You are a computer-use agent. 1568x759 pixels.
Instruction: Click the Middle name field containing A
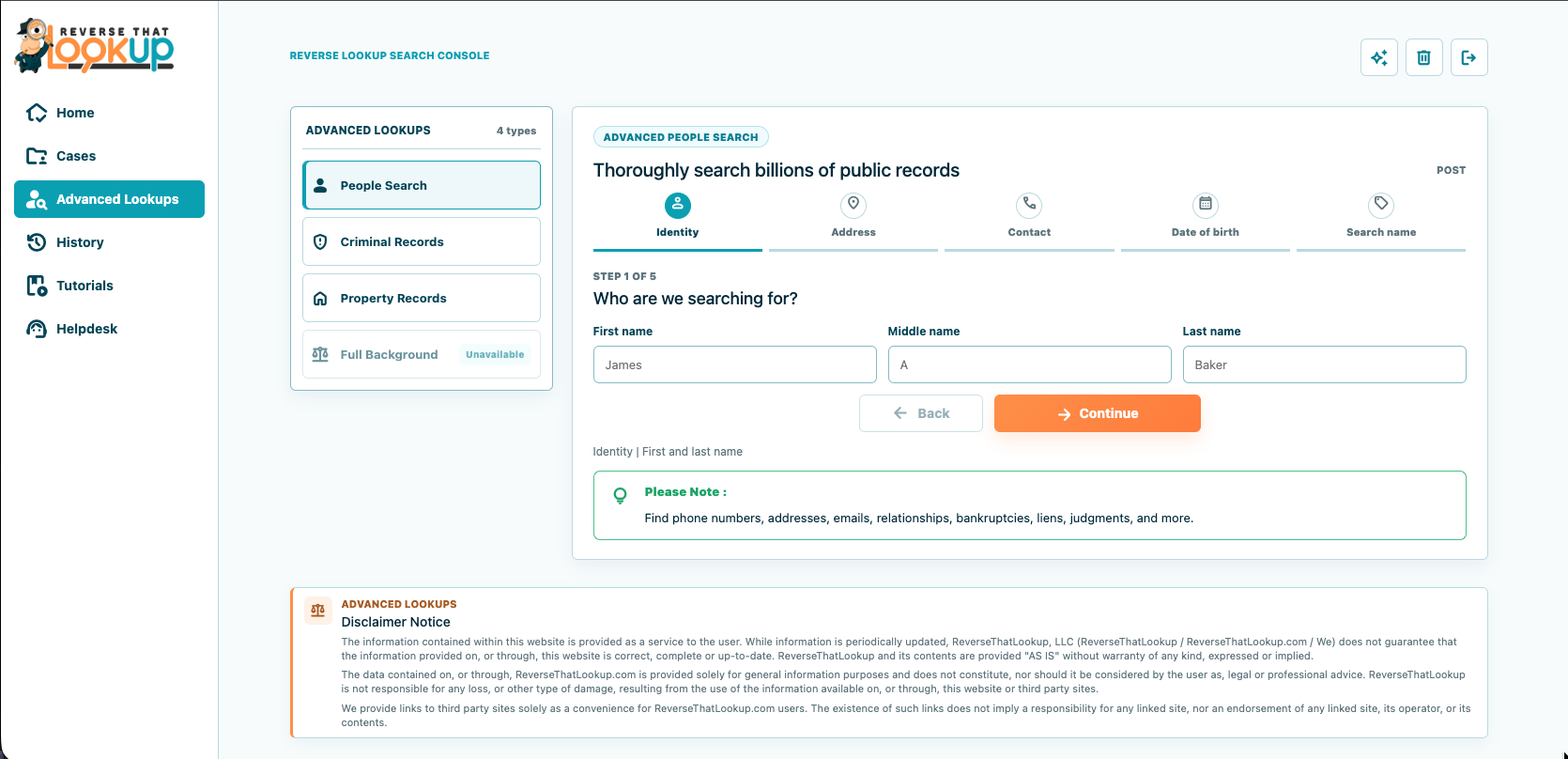1030,364
